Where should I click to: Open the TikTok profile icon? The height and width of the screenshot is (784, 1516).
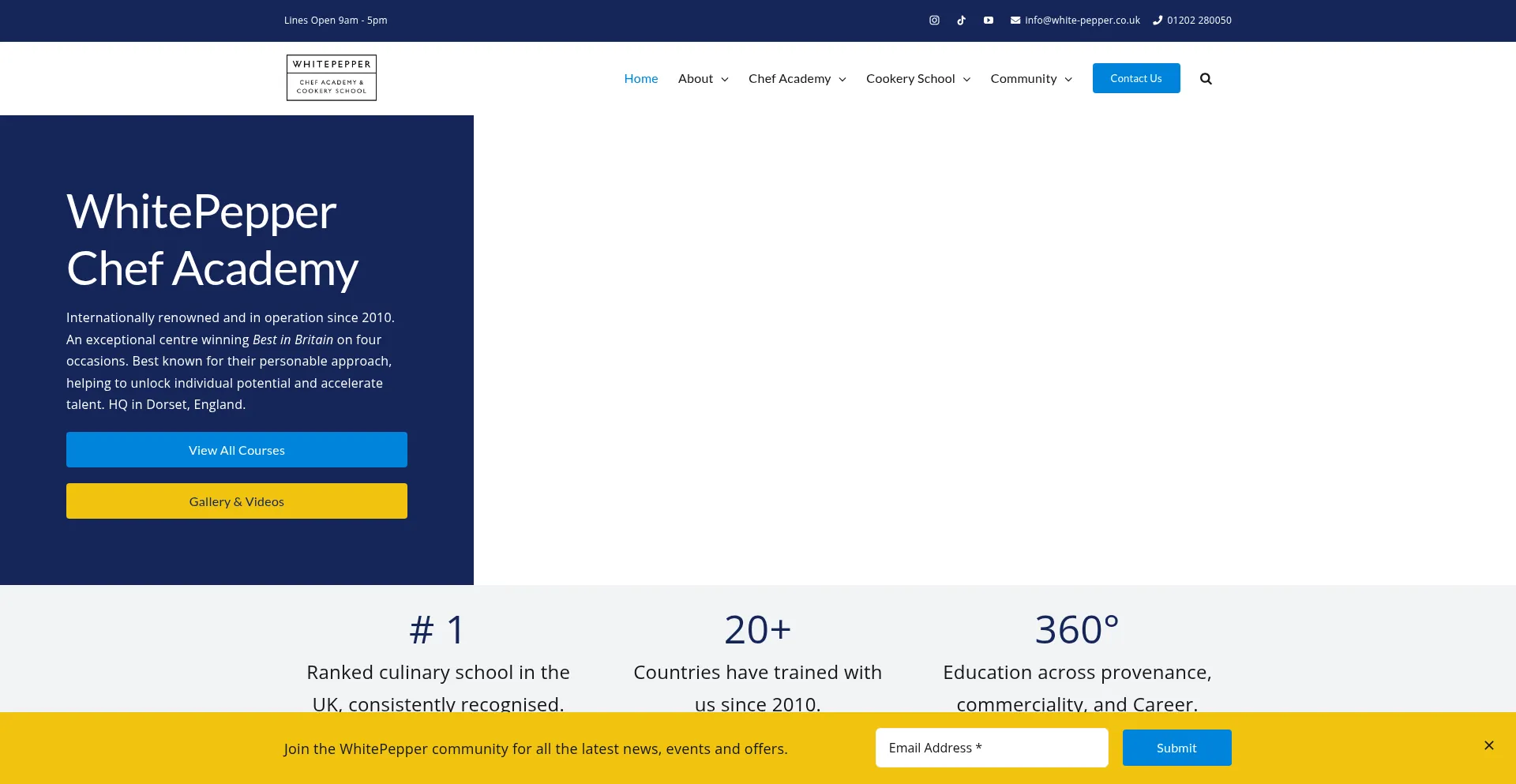coord(961,21)
